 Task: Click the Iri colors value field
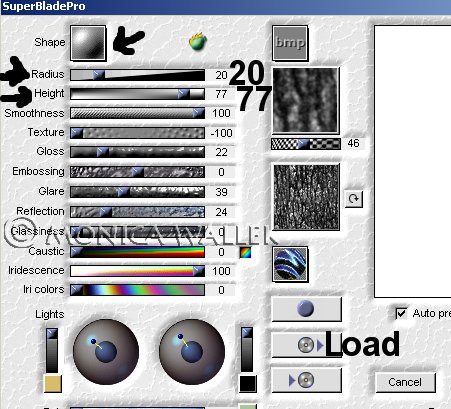tap(221, 290)
